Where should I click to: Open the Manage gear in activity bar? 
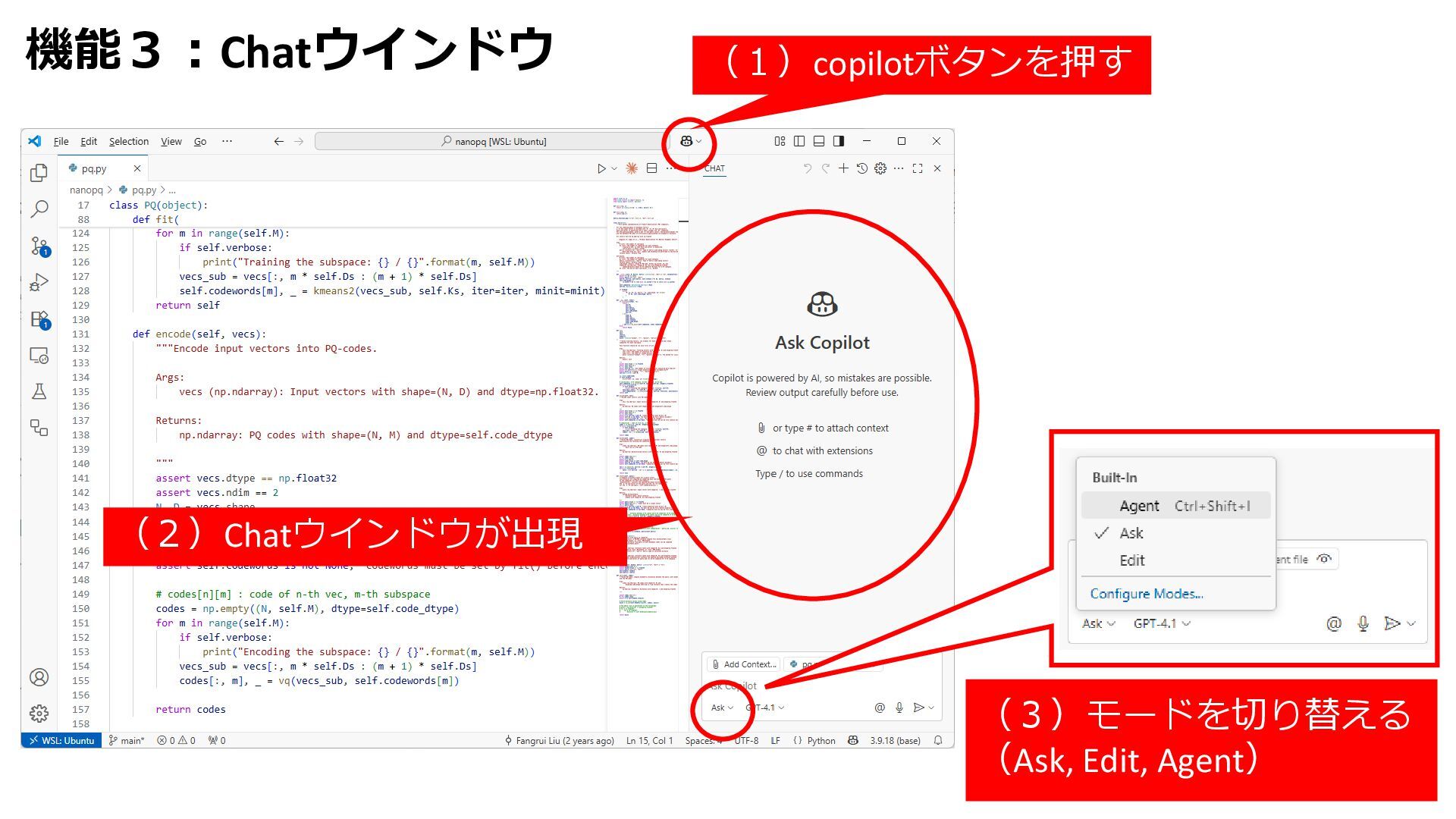[39, 713]
